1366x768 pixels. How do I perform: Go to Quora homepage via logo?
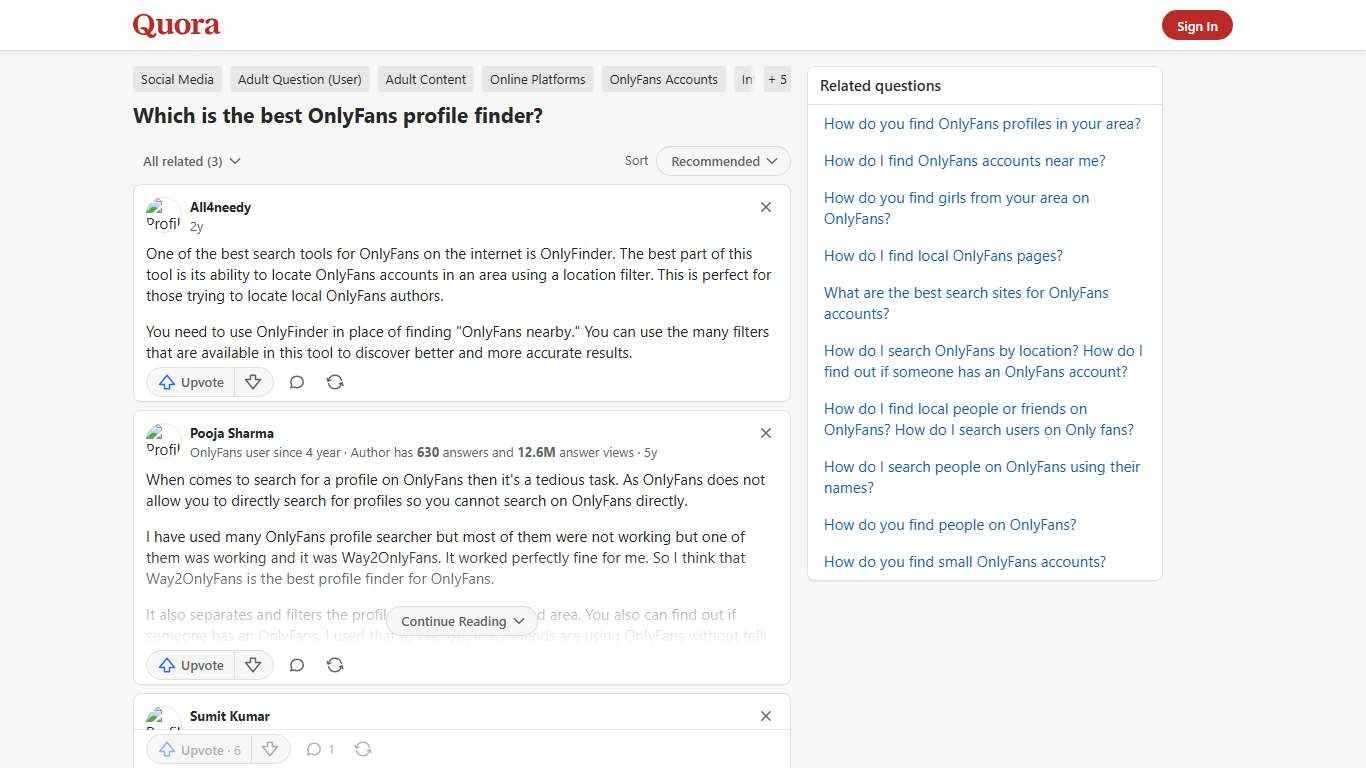176,25
